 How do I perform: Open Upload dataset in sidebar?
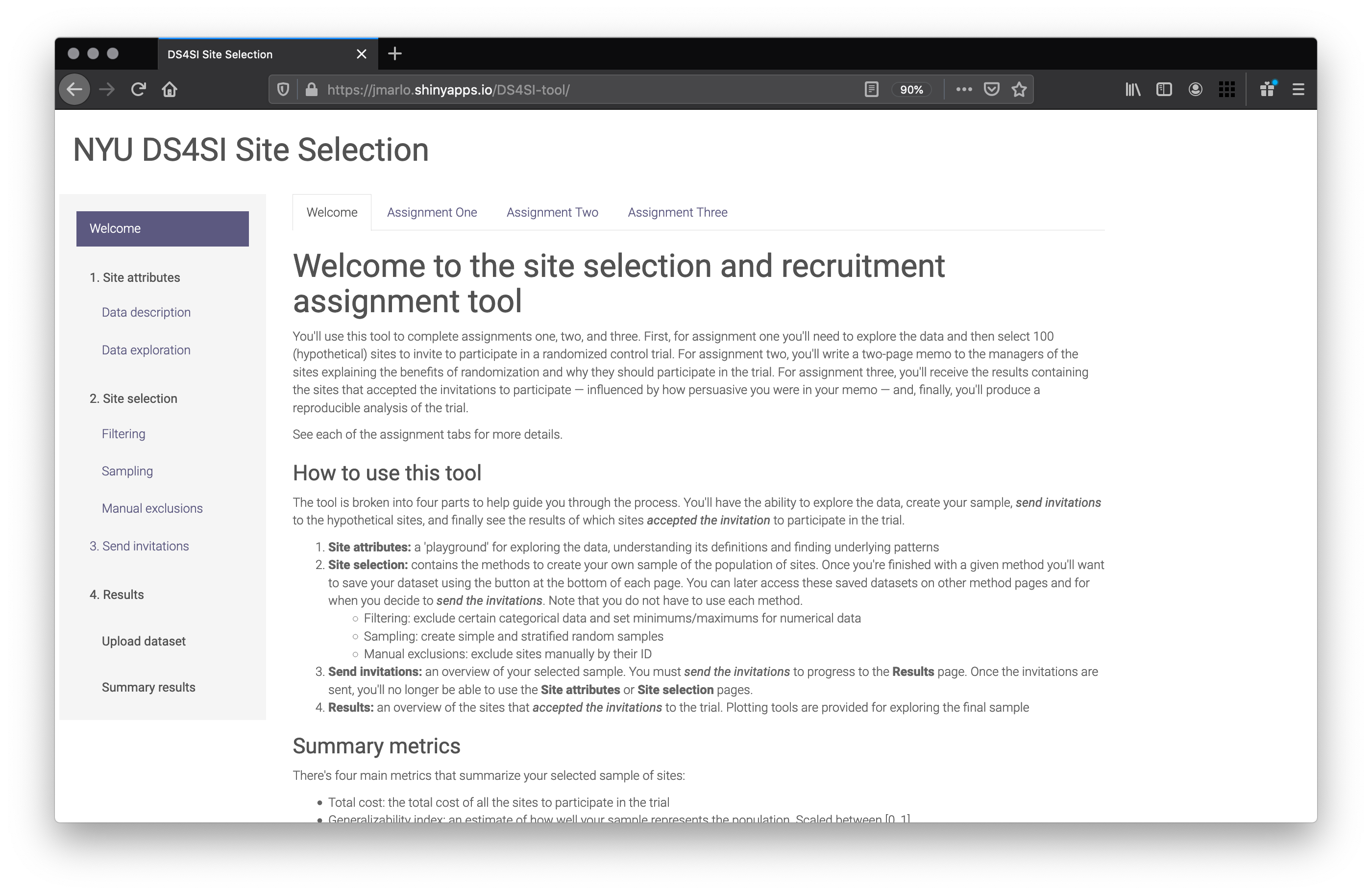[144, 641]
